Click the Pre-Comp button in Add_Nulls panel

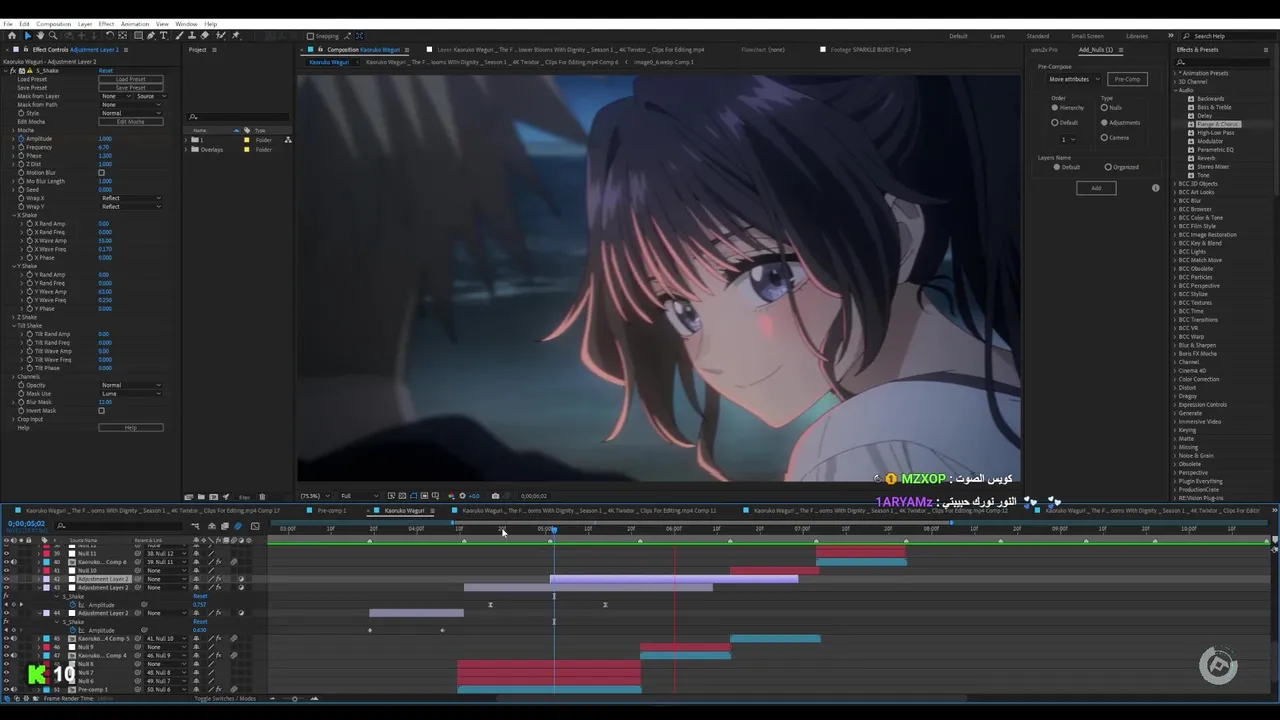[1127, 79]
